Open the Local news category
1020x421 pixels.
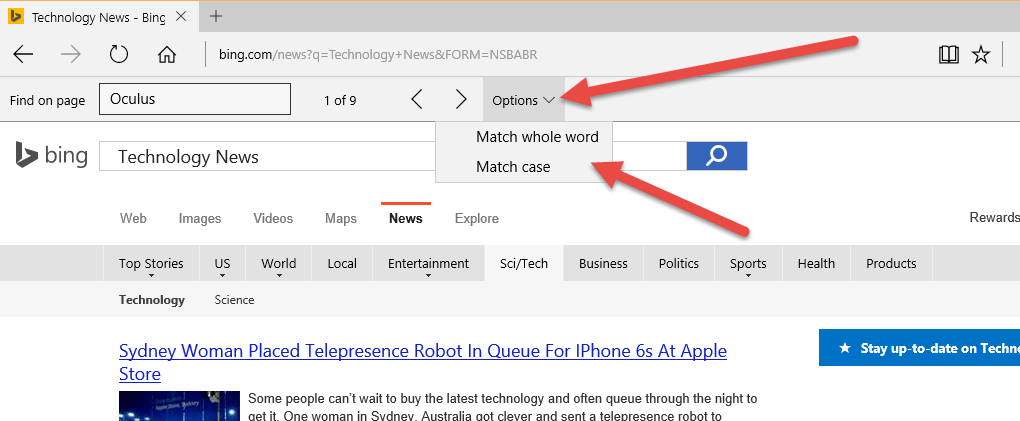click(342, 264)
